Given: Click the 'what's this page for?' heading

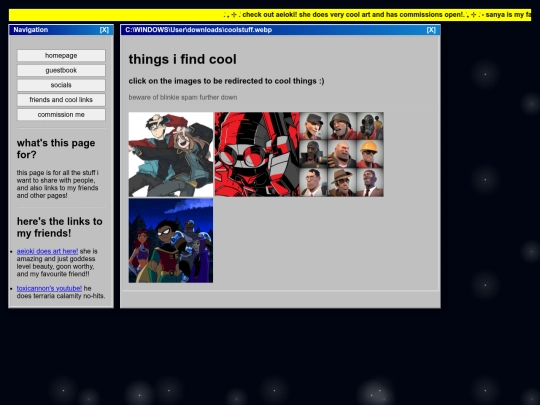Looking at the screenshot, I should click(56, 149).
